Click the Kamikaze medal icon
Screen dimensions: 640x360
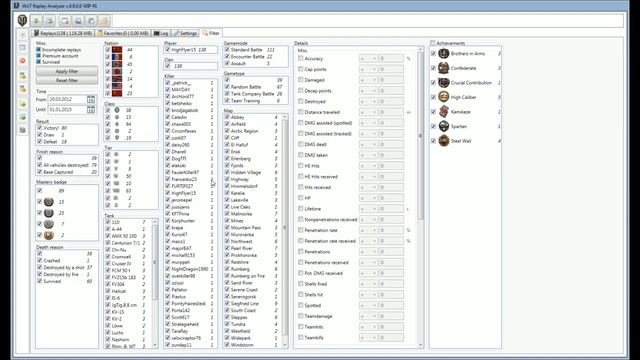(444, 112)
